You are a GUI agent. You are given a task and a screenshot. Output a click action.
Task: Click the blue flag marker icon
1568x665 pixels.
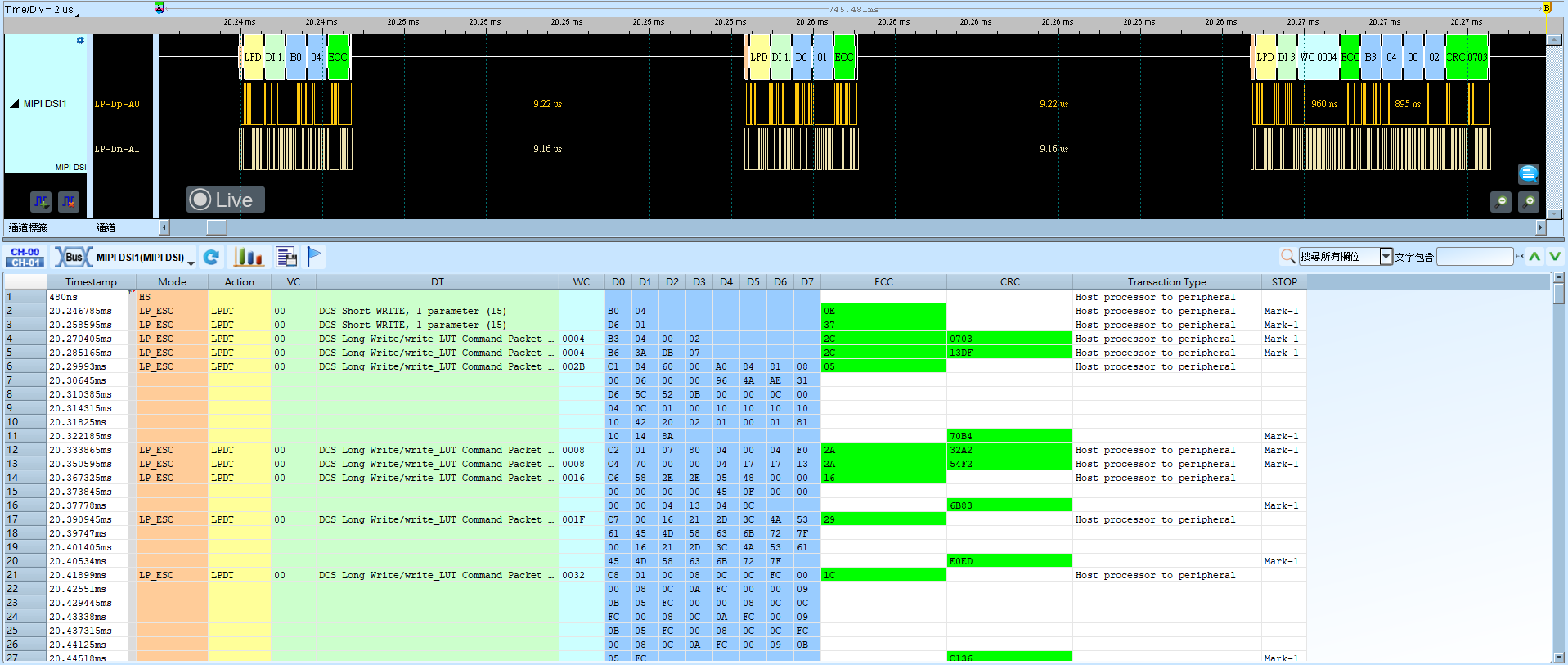click(x=314, y=257)
